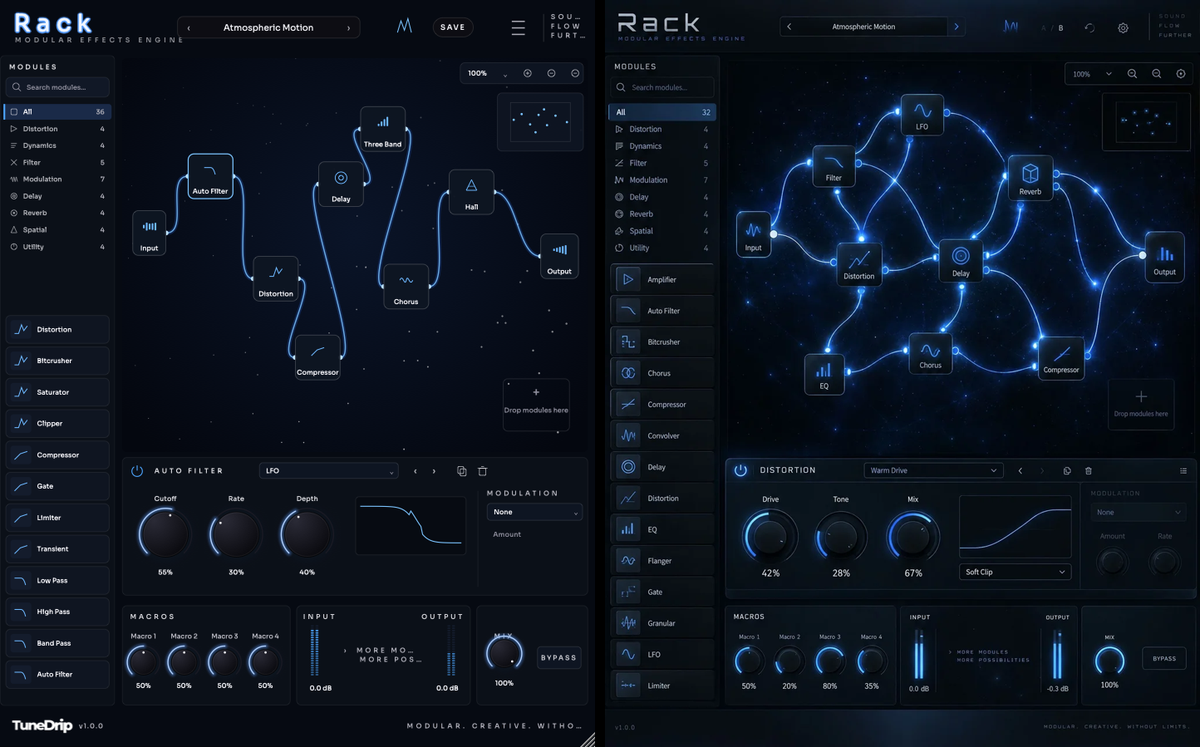Select the LFO node in right canvas
Screen dimensions: 1200x747
coord(922,114)
